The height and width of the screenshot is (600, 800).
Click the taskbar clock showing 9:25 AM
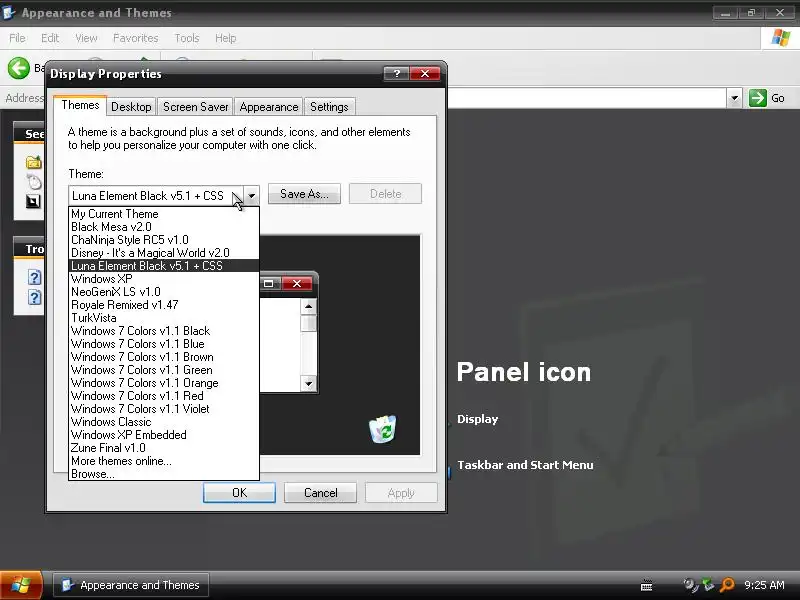[764, 585]
